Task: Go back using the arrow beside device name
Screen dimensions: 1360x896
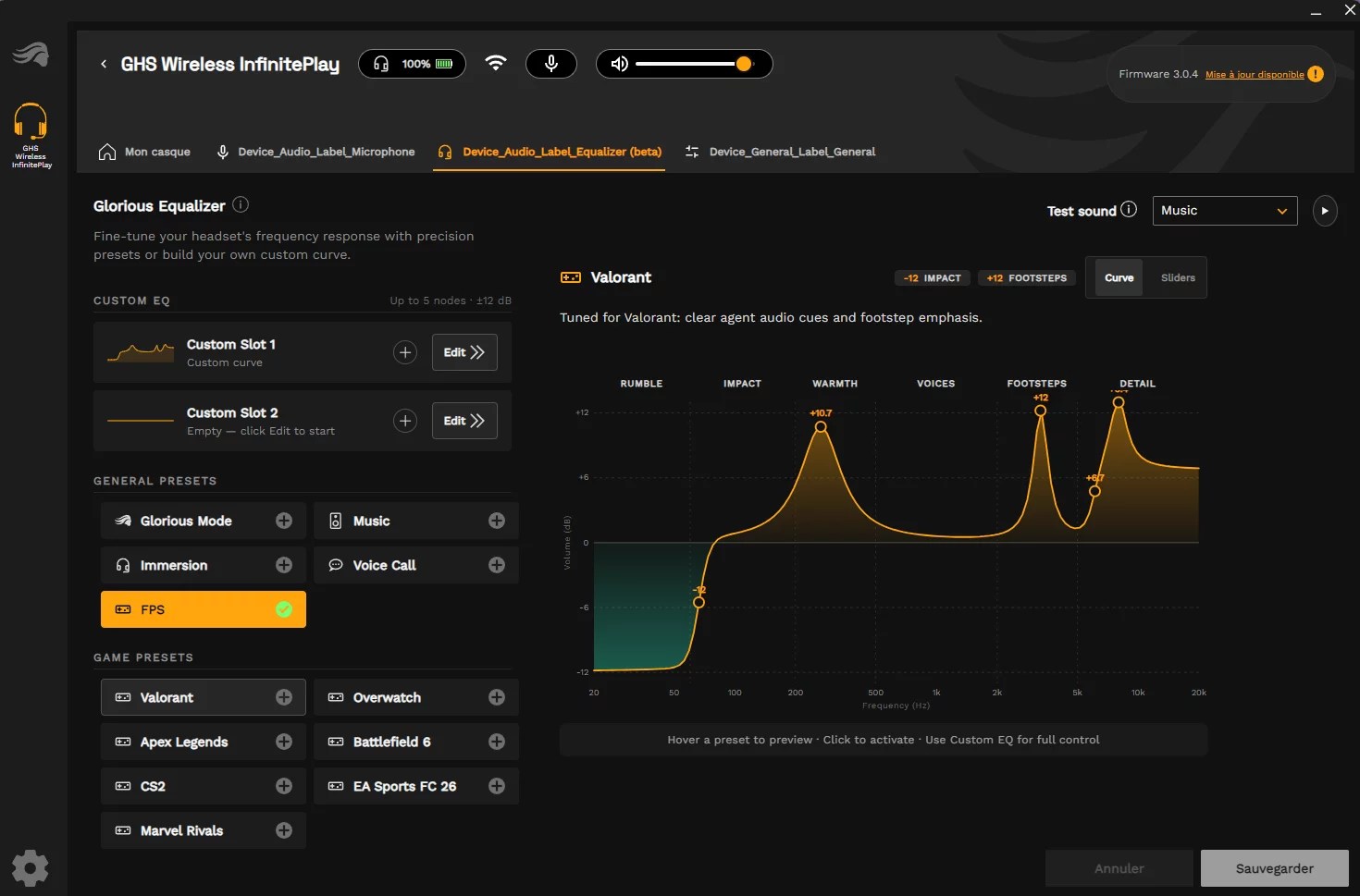Action: (x=104, y=64)
